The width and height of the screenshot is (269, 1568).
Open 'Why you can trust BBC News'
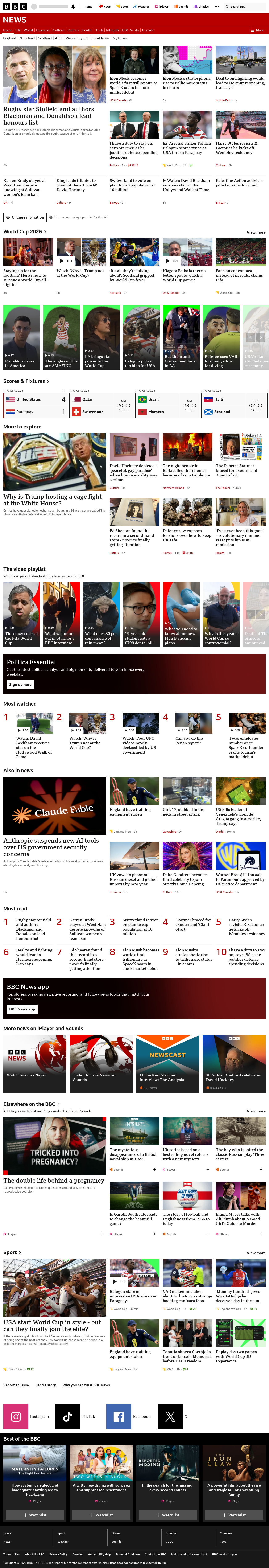pyautogui.click(x=86, y=1385)
